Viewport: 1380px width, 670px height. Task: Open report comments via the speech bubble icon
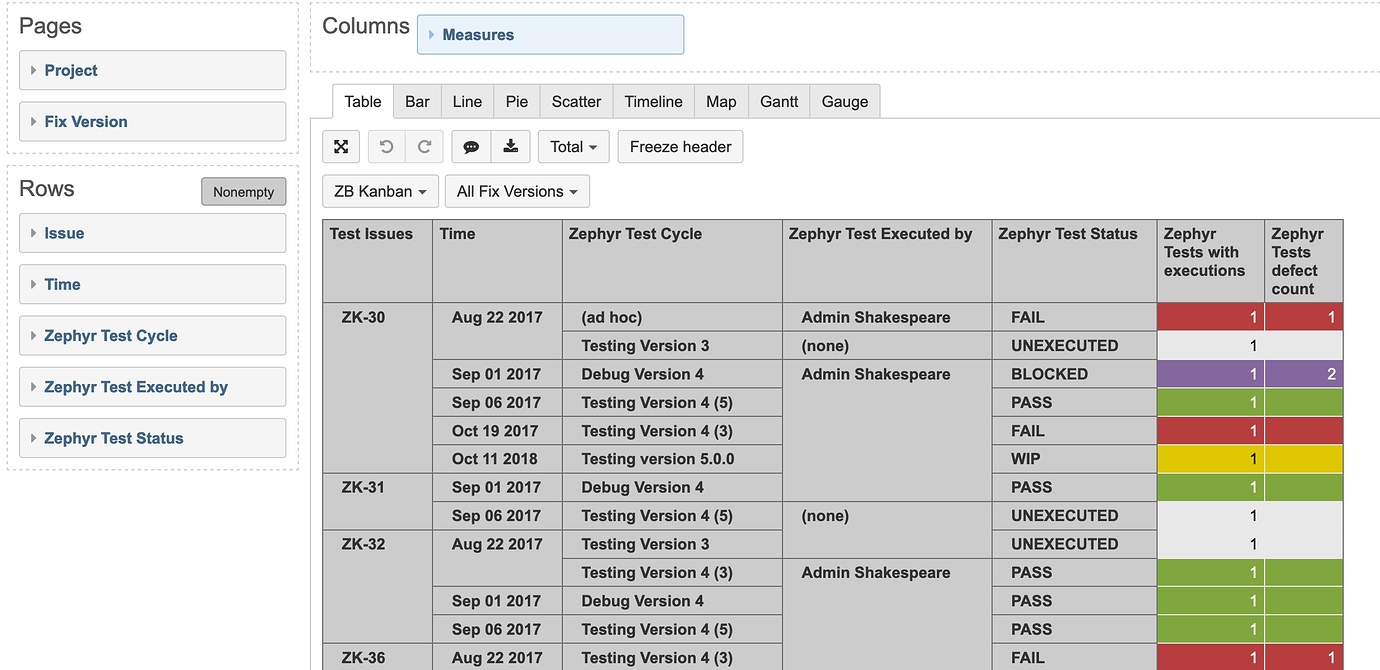[470, 146]
